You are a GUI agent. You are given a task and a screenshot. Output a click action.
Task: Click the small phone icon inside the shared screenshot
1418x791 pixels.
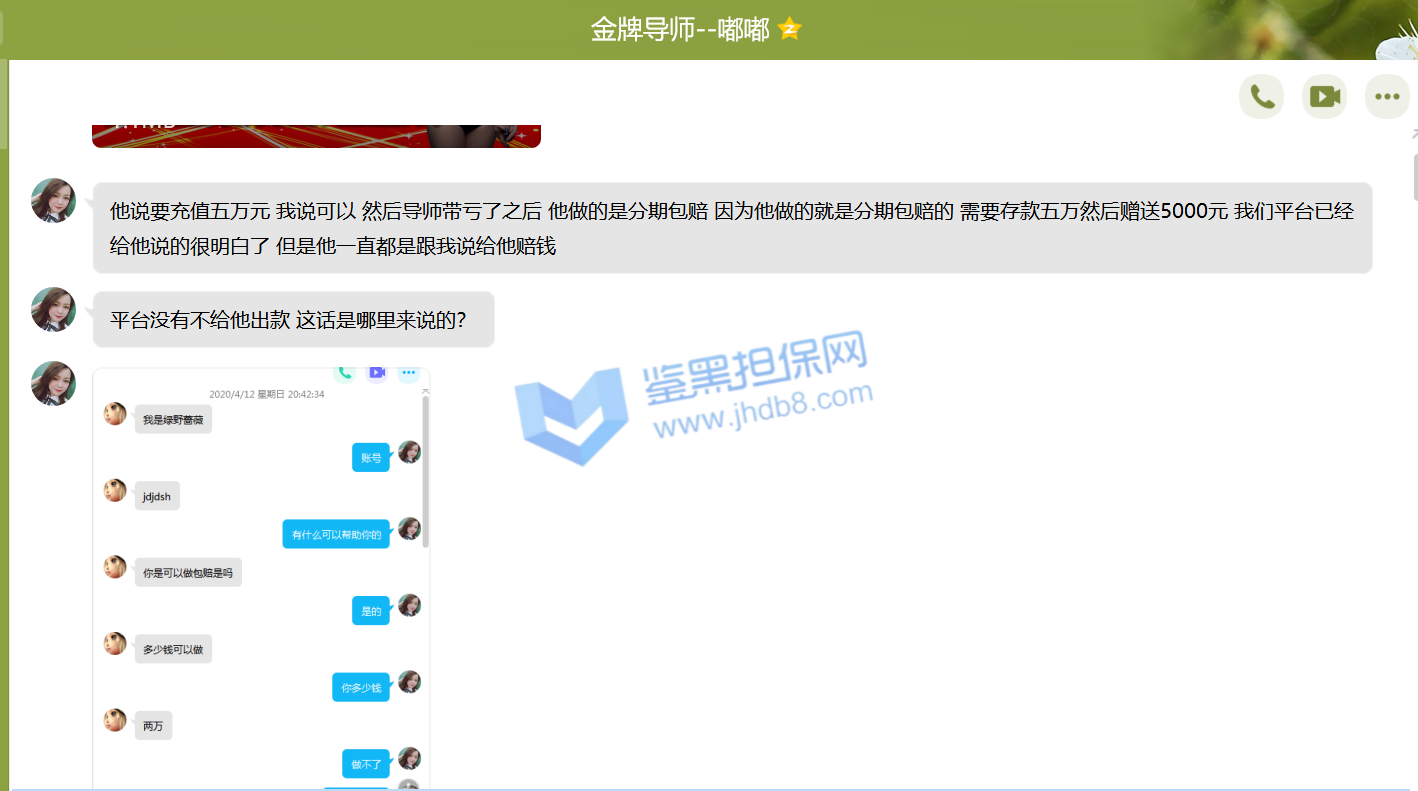[x=344, y=373]
